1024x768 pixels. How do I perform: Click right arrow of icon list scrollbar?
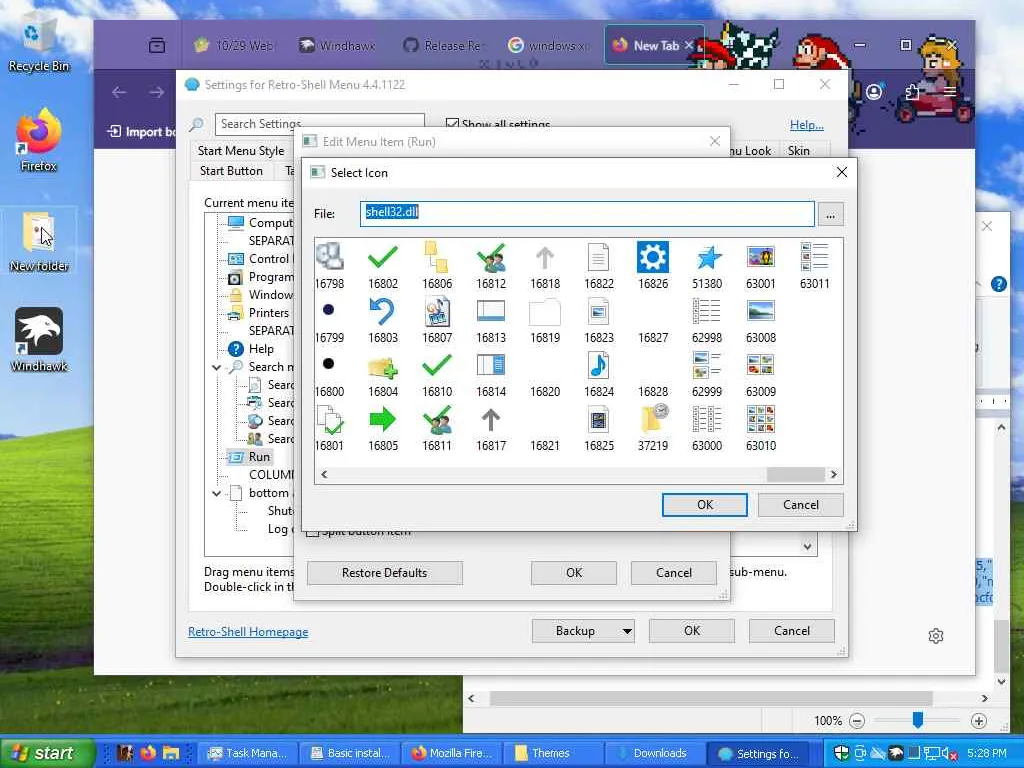(834, 475)
